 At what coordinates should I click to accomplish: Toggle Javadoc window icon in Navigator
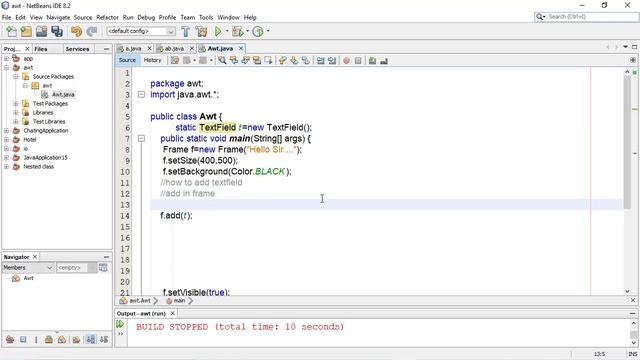103,268
